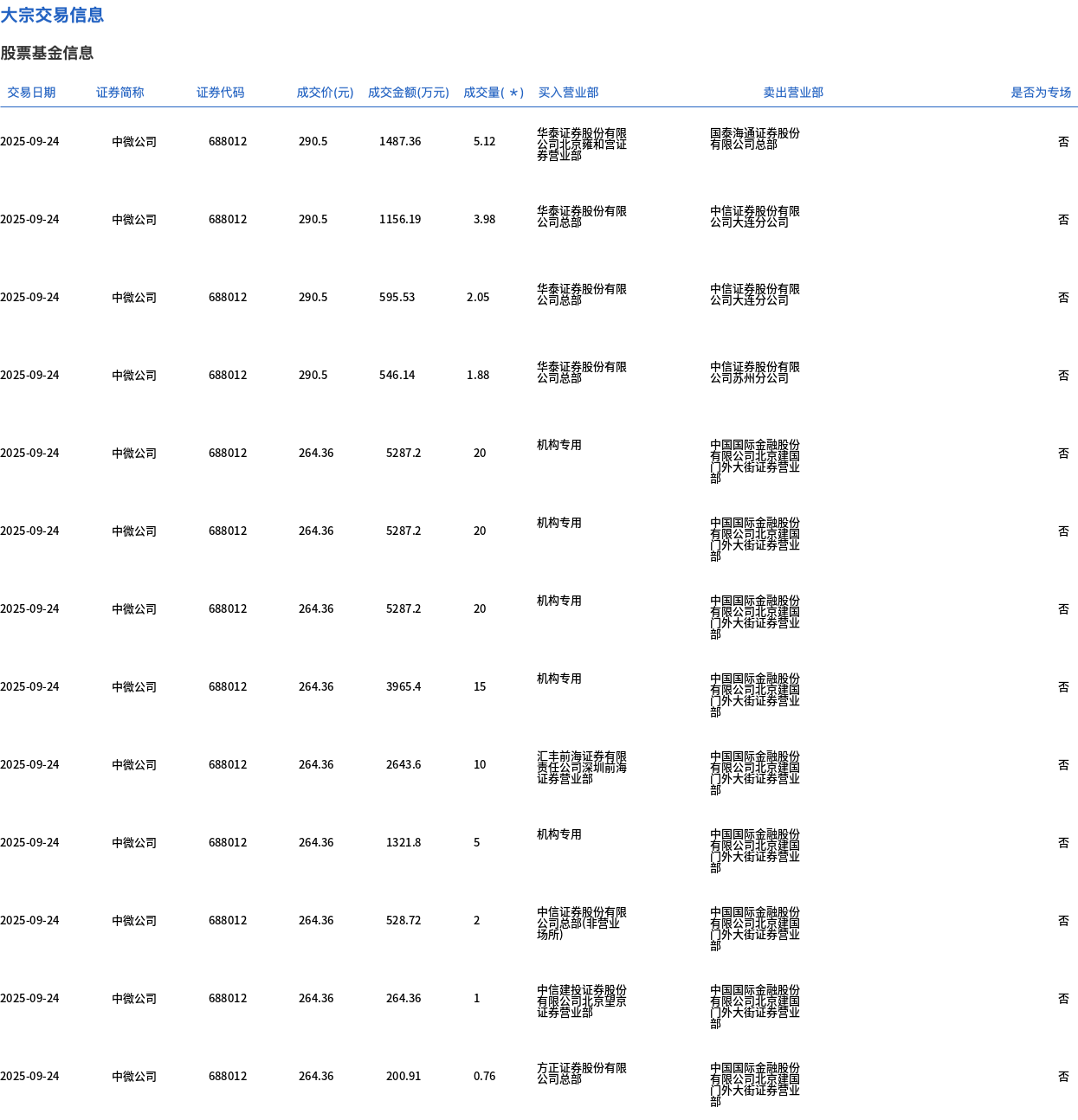Click 机构专用 in the 1321.8 row

(x=559, y=834)
